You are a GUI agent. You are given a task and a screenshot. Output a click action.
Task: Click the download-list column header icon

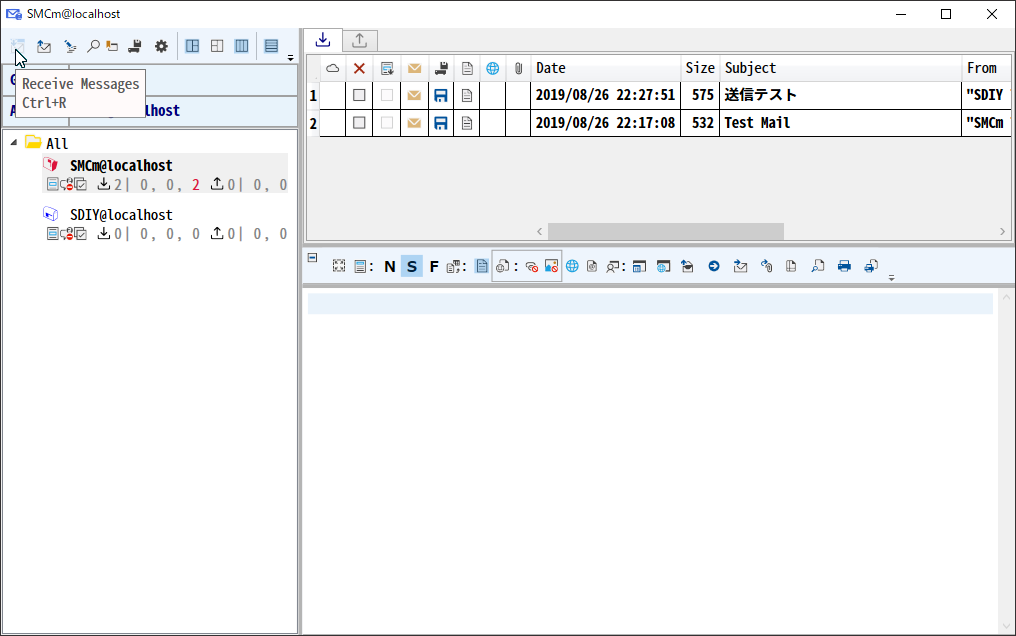[x=387, y=68]
